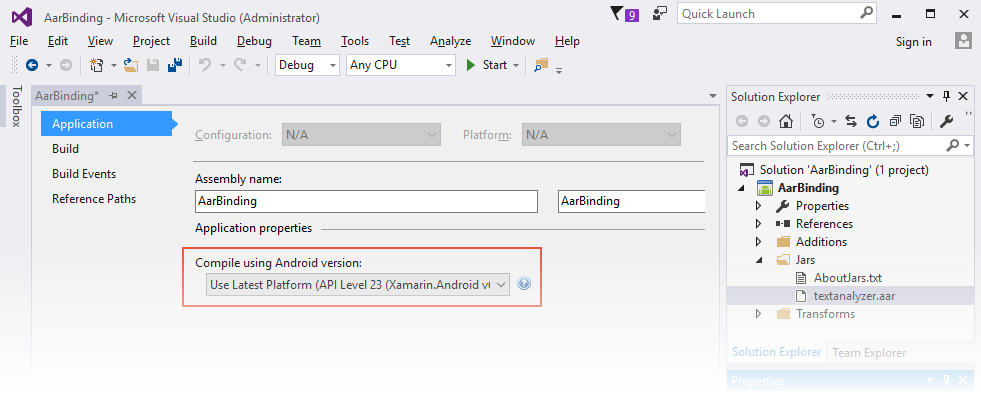Image resolution: width=981 pixels, height=396 pixels.
Task: Open the Debug configuration dropdown
Action: click(307, 65)
